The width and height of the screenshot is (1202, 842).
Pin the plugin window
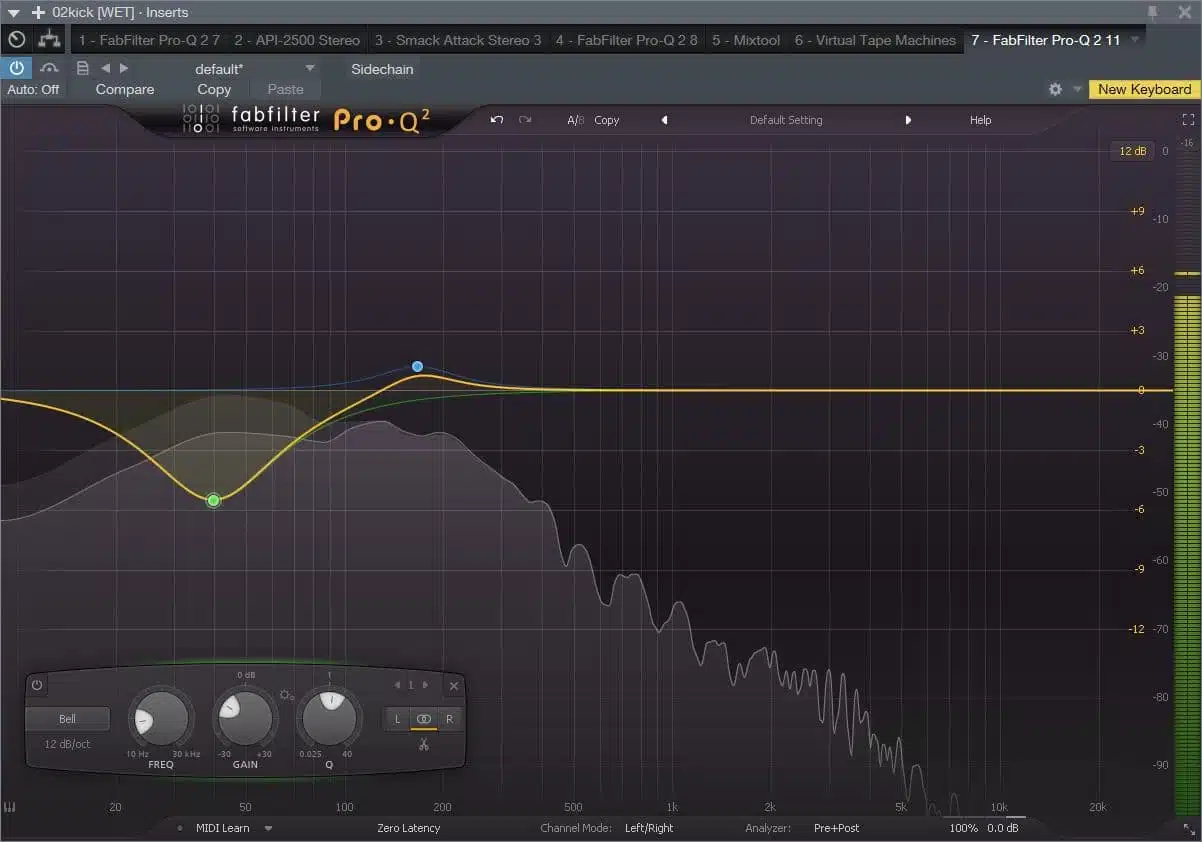coord(1153,13)
